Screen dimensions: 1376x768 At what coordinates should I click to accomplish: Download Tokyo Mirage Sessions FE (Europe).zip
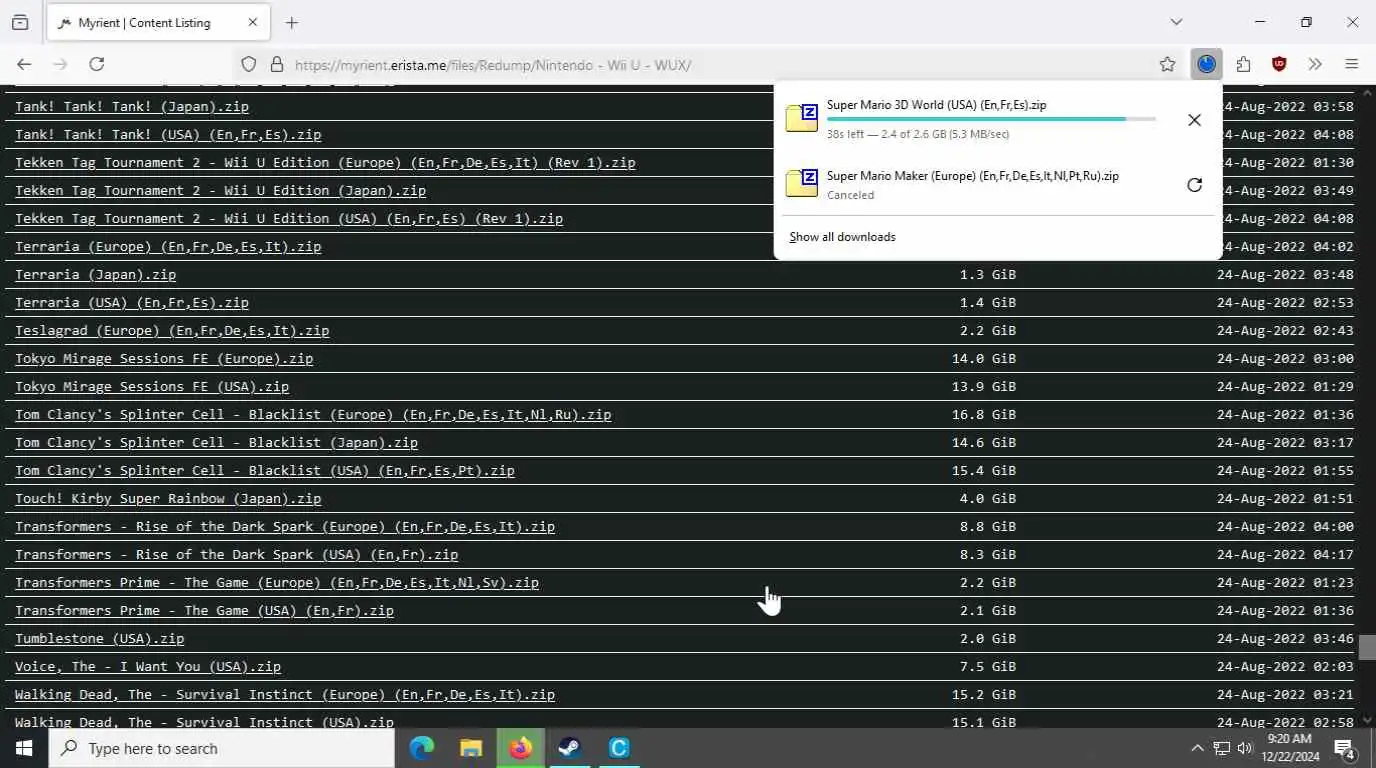pyautogui.click(x=164, y=358)
